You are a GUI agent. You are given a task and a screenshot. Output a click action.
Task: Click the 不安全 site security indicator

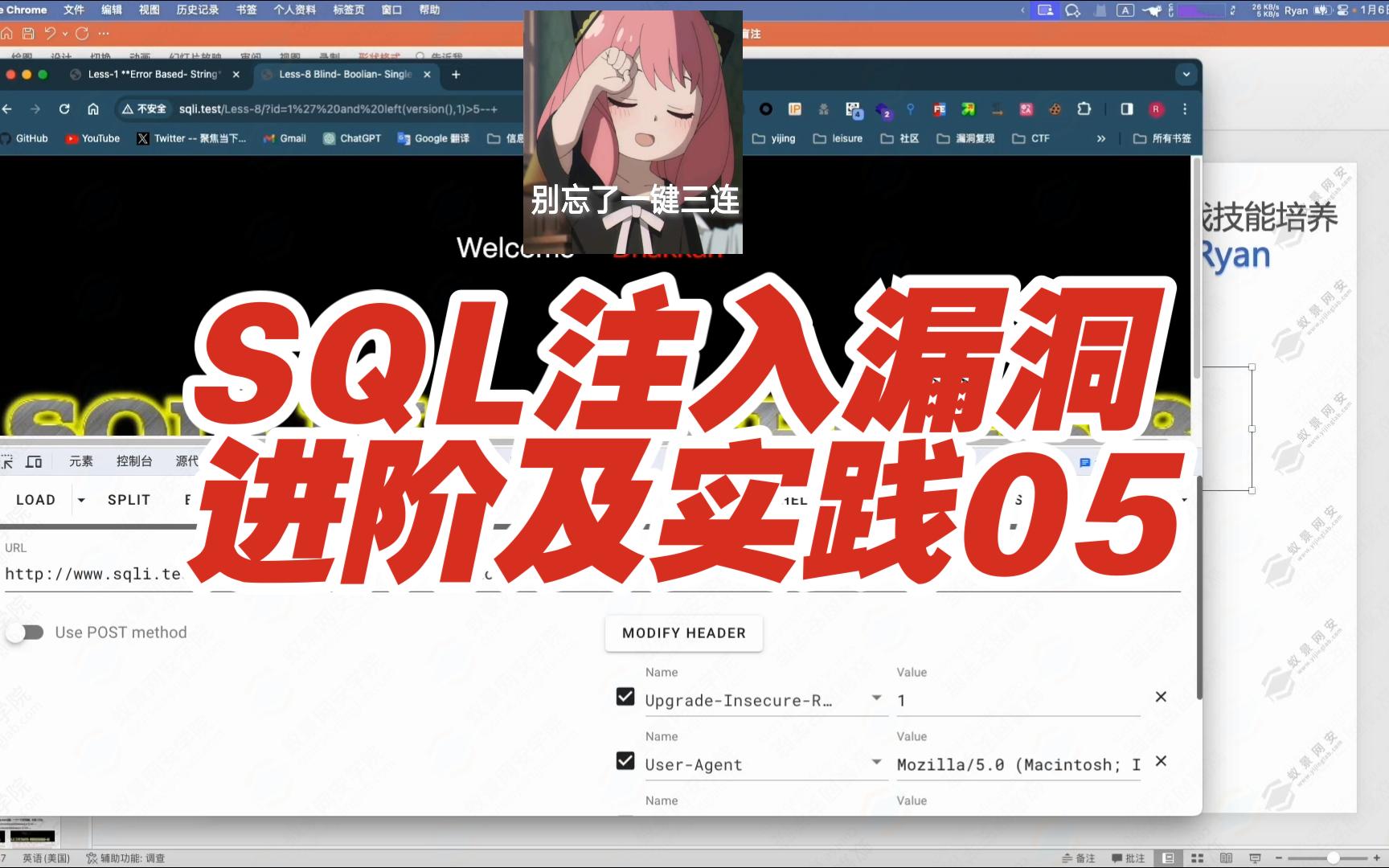pos(144,109)
